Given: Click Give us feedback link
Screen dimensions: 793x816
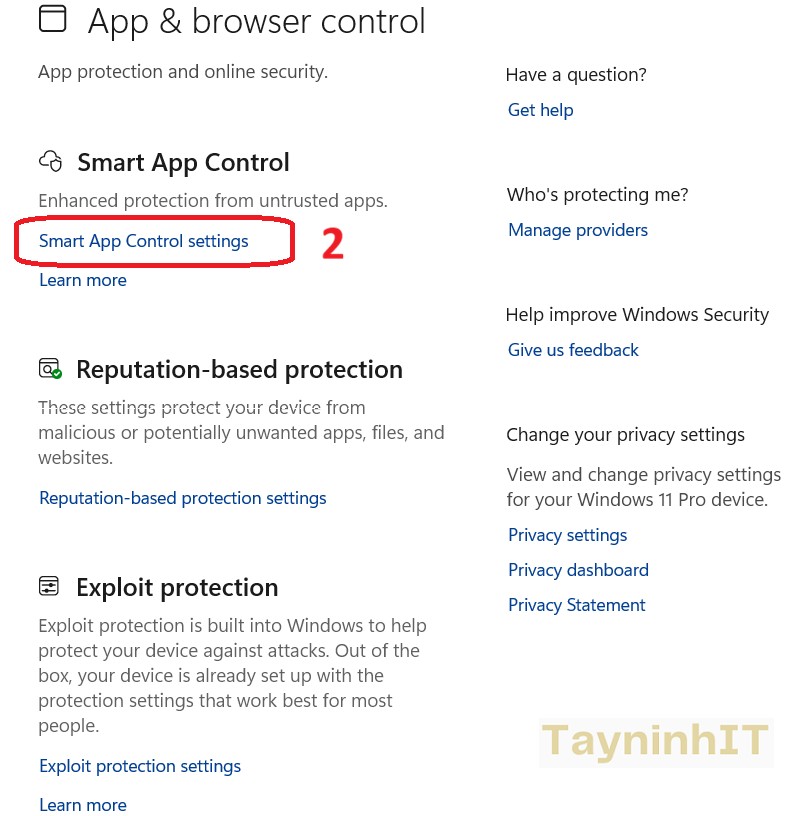Looking at the screenshot, I should (573, 350).
